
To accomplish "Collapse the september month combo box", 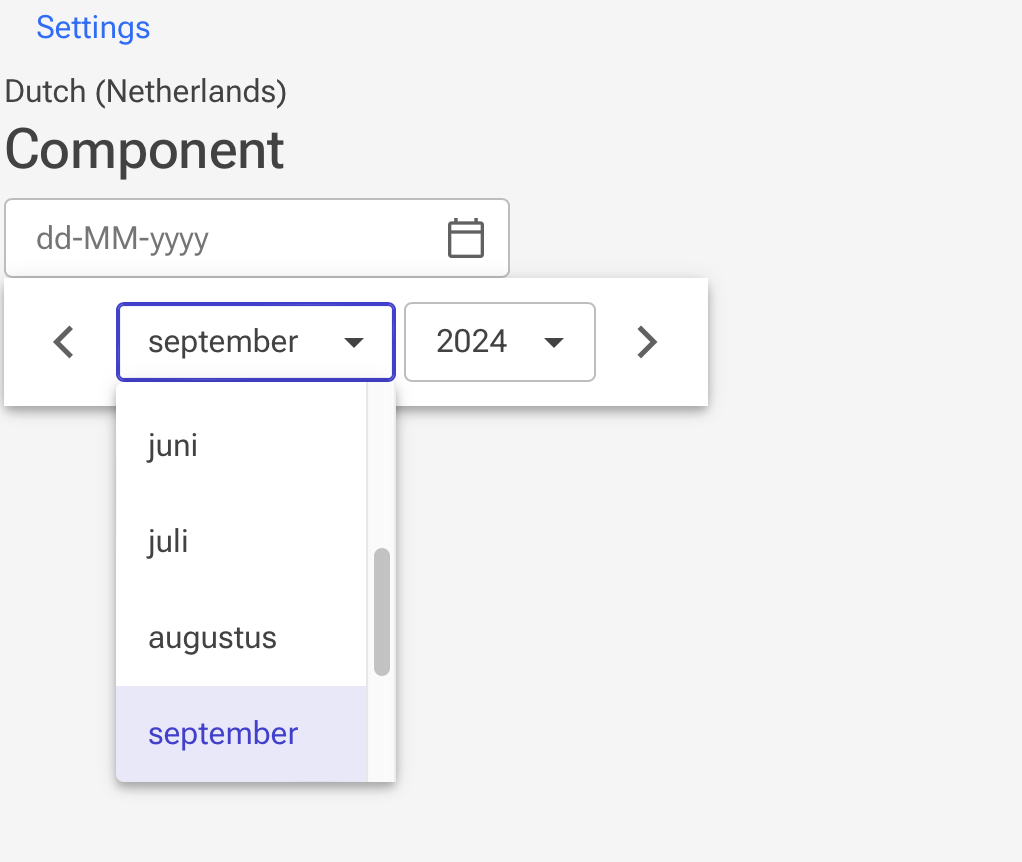I will tap(256, 342).
